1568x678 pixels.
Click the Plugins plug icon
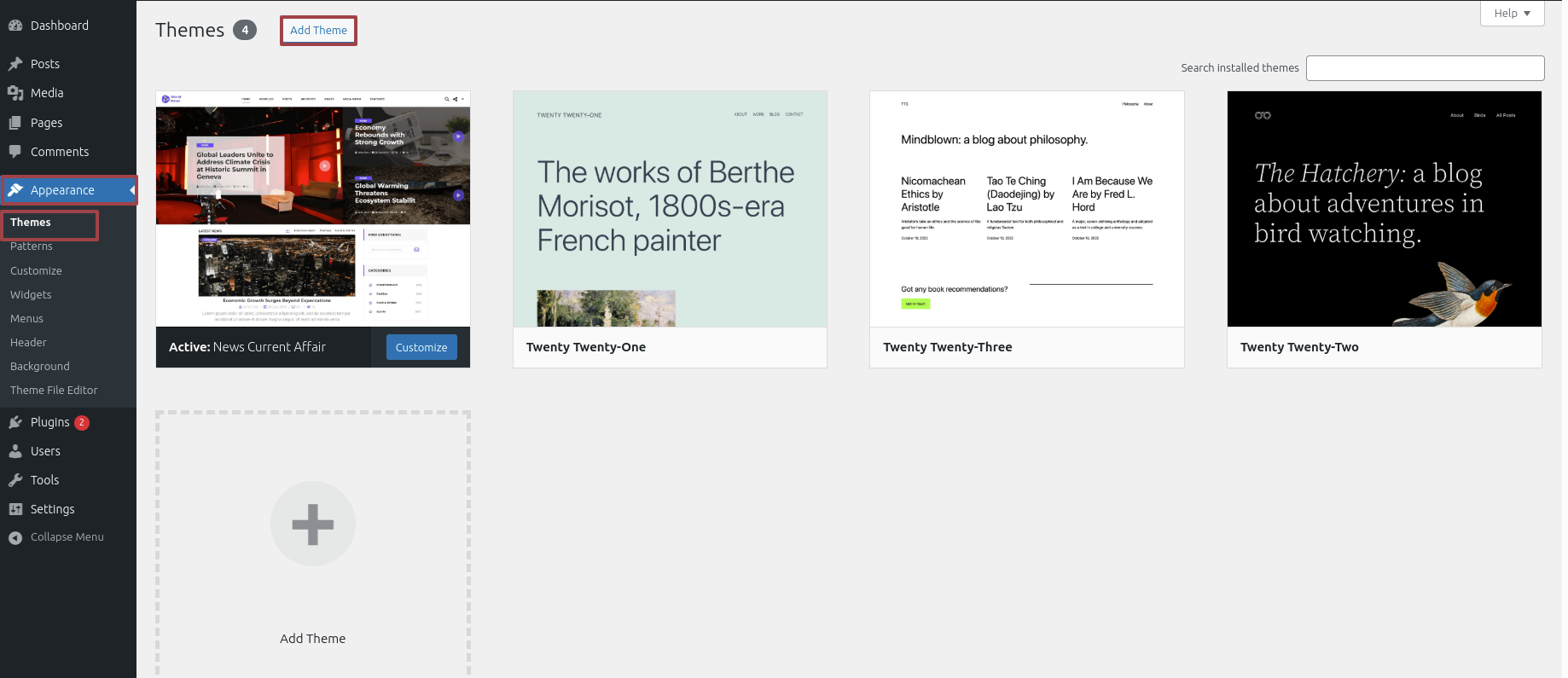[x=15, y=422]
